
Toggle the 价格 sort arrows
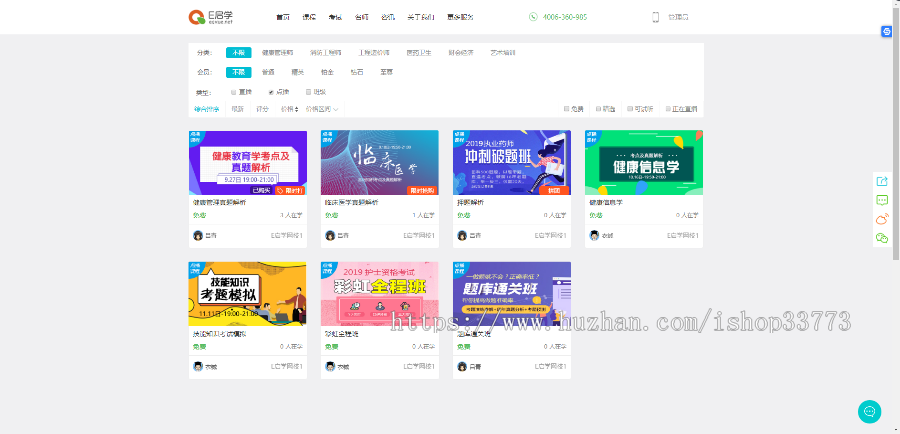(296, 109)
